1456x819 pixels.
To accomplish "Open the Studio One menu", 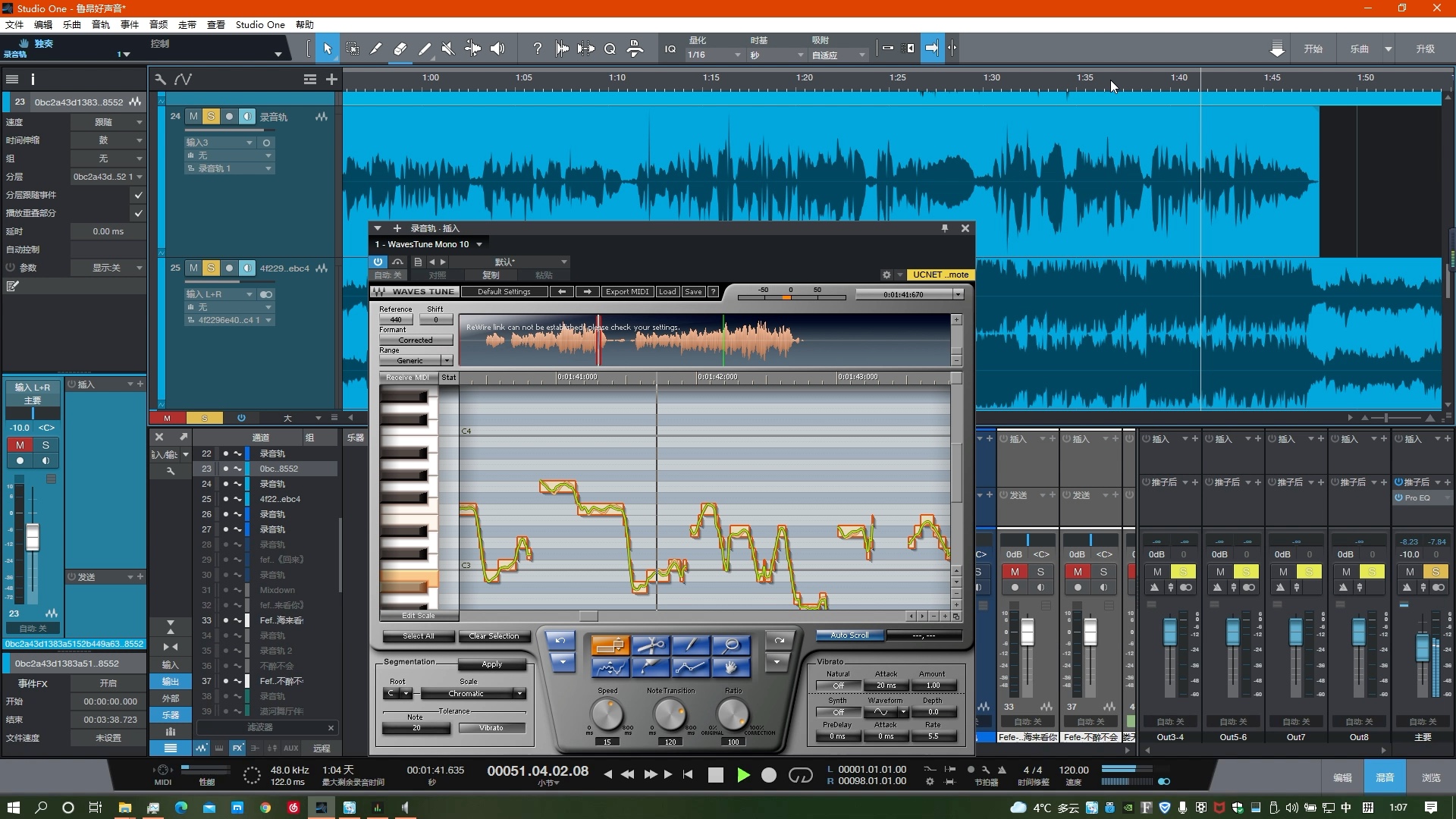I will click(260, 24).
